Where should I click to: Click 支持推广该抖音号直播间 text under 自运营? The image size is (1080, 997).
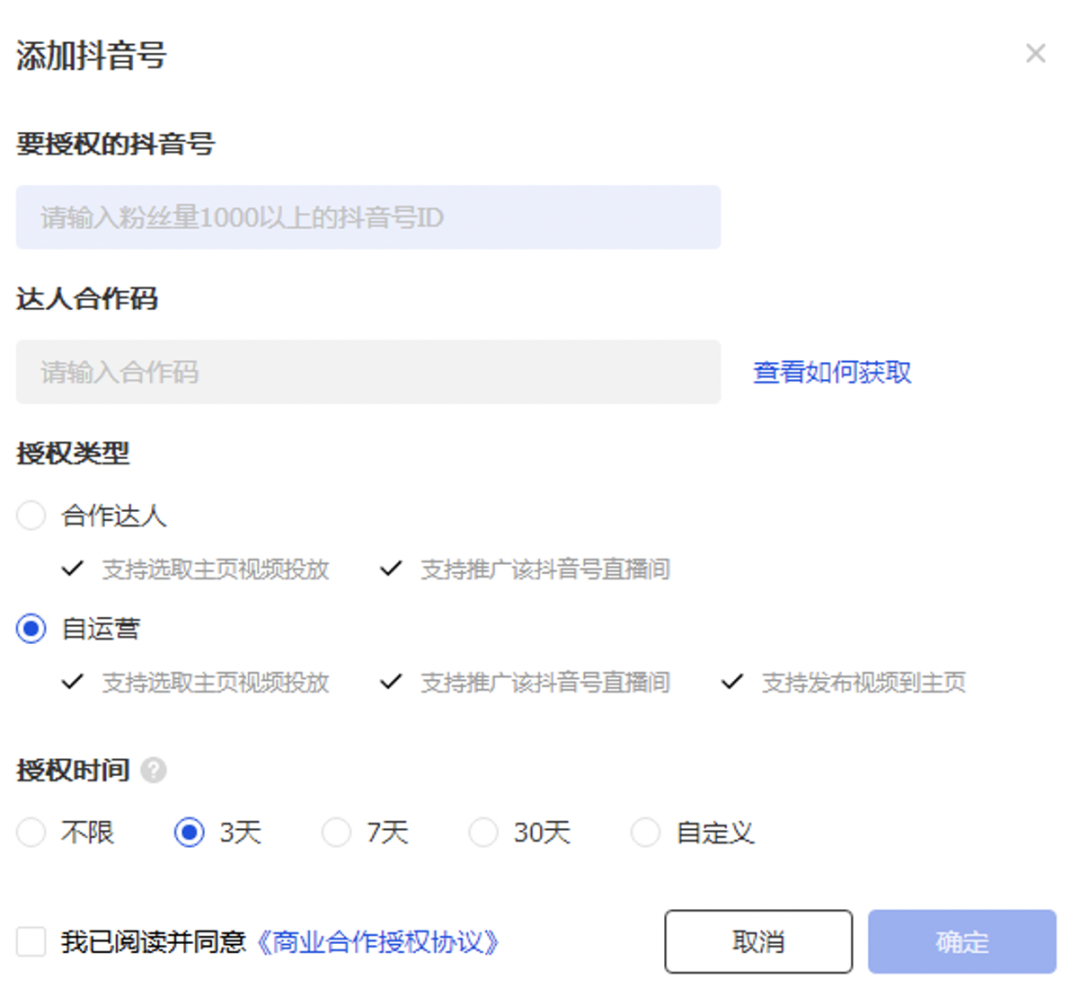(x=546, y=682)
